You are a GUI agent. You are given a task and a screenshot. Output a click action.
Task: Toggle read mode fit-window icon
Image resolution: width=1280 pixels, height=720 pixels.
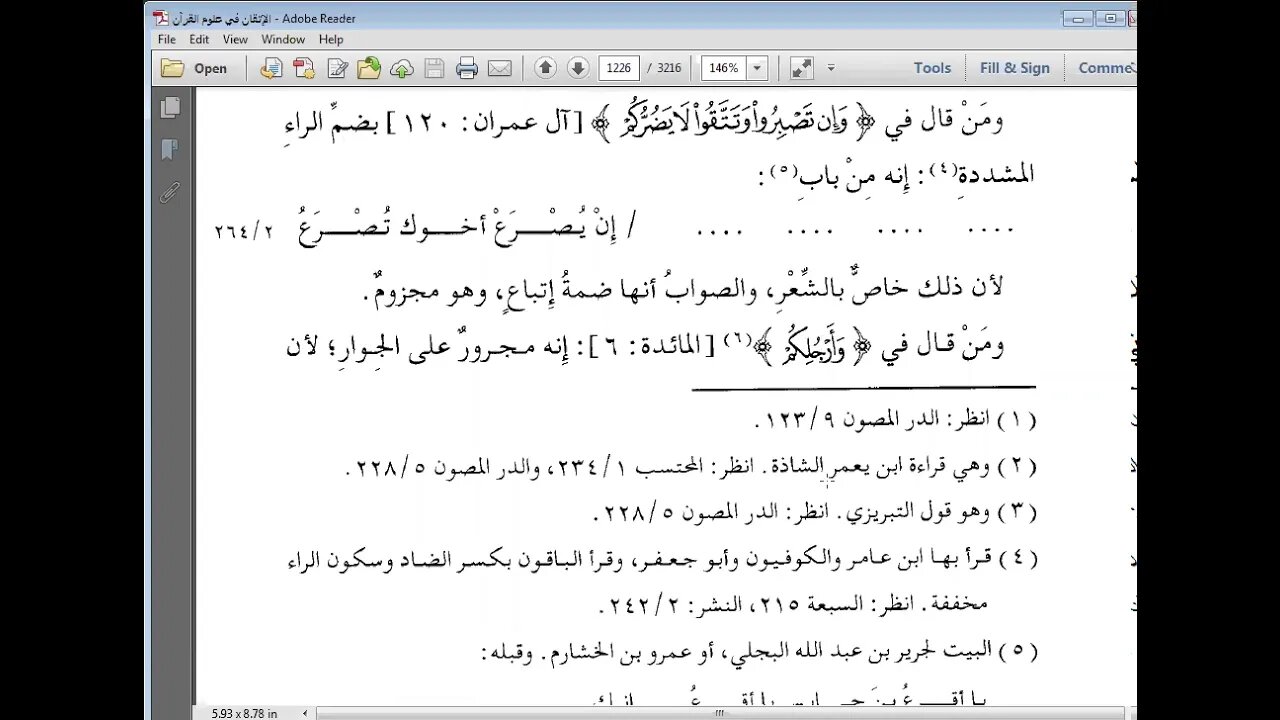pyautogui.click(x=801, y=68)
